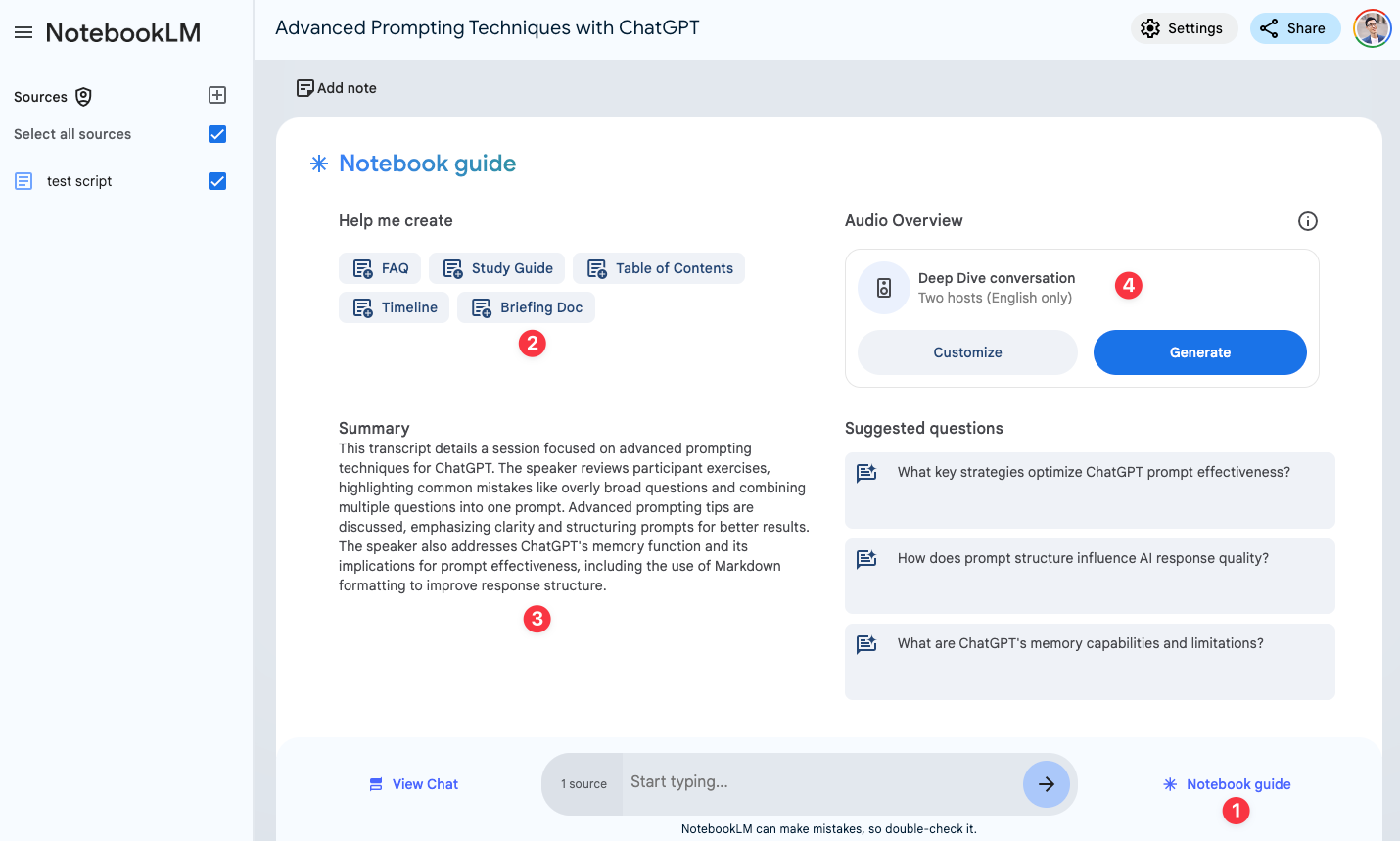Generate the Deep Dive audio overview

coord(1199,351)
